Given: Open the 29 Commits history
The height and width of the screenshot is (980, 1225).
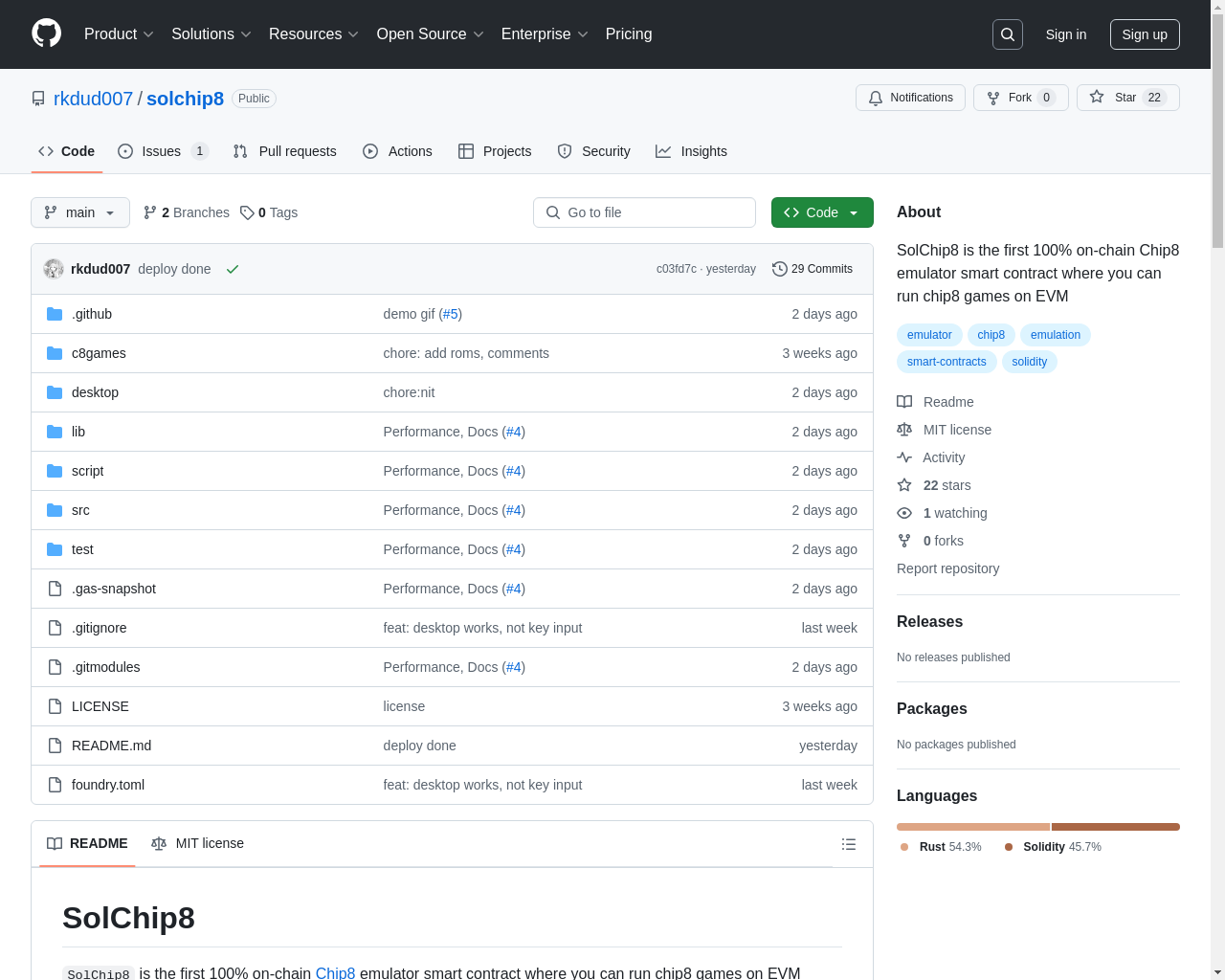Looking at the screenshot, I should point(813,269).
